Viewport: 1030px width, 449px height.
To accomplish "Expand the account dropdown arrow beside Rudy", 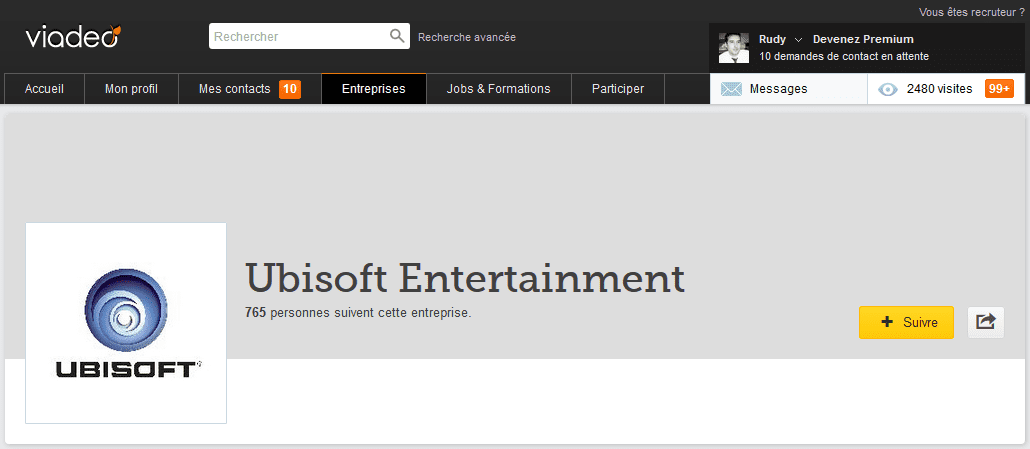I will pyautogui.click(x=798, y=40).
